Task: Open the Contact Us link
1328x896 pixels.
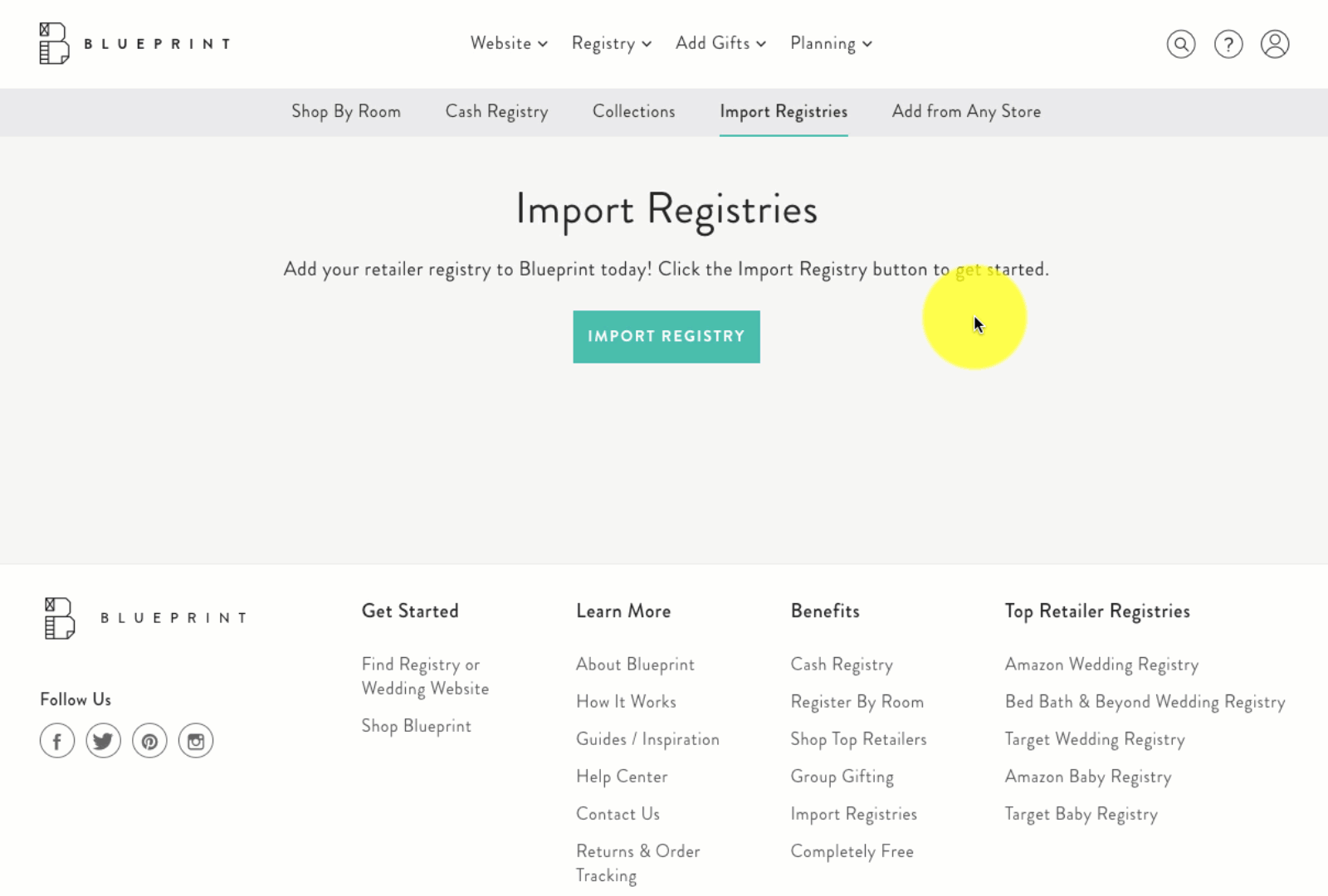Action: pyautogui.click(x=618, y=814)
